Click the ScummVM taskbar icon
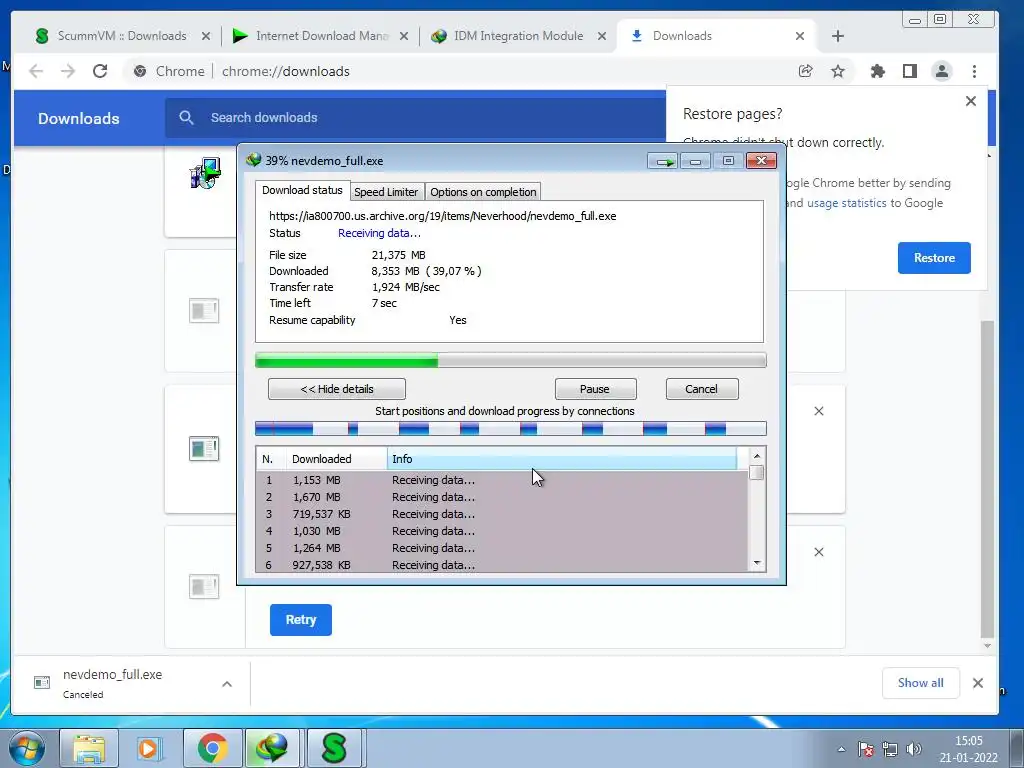 334,748
